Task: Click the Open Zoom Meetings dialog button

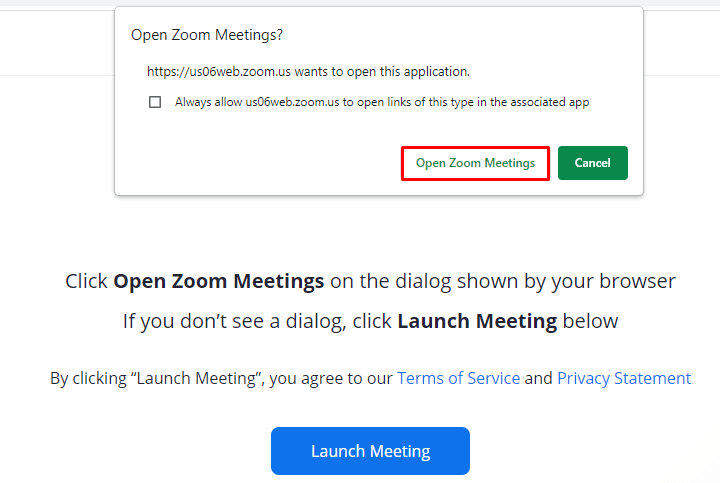Action: (x=475, y=163)
